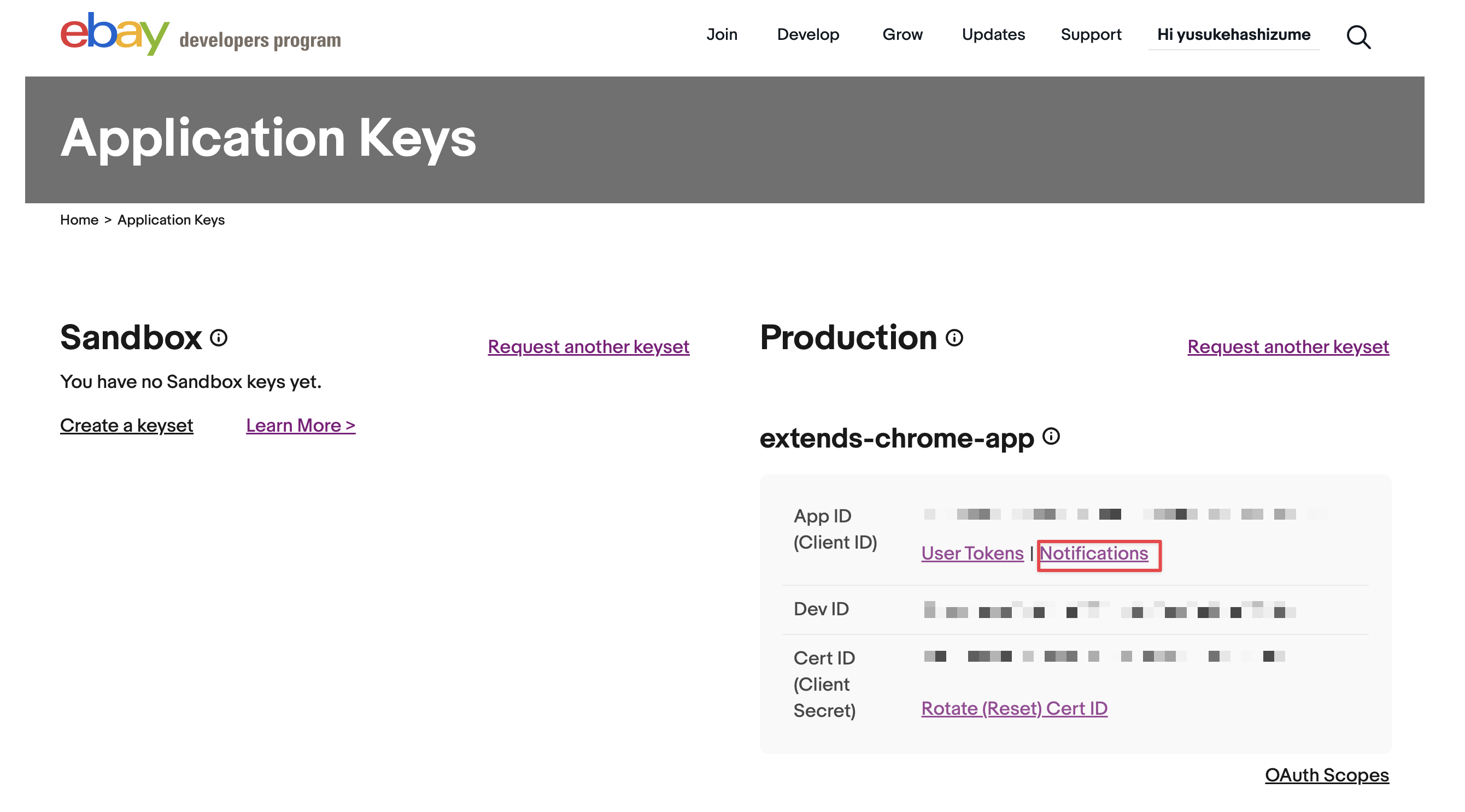Screen dimensions: 1465x812
Task: Open the OAuth Scopes link
Action: point(1327,775)
